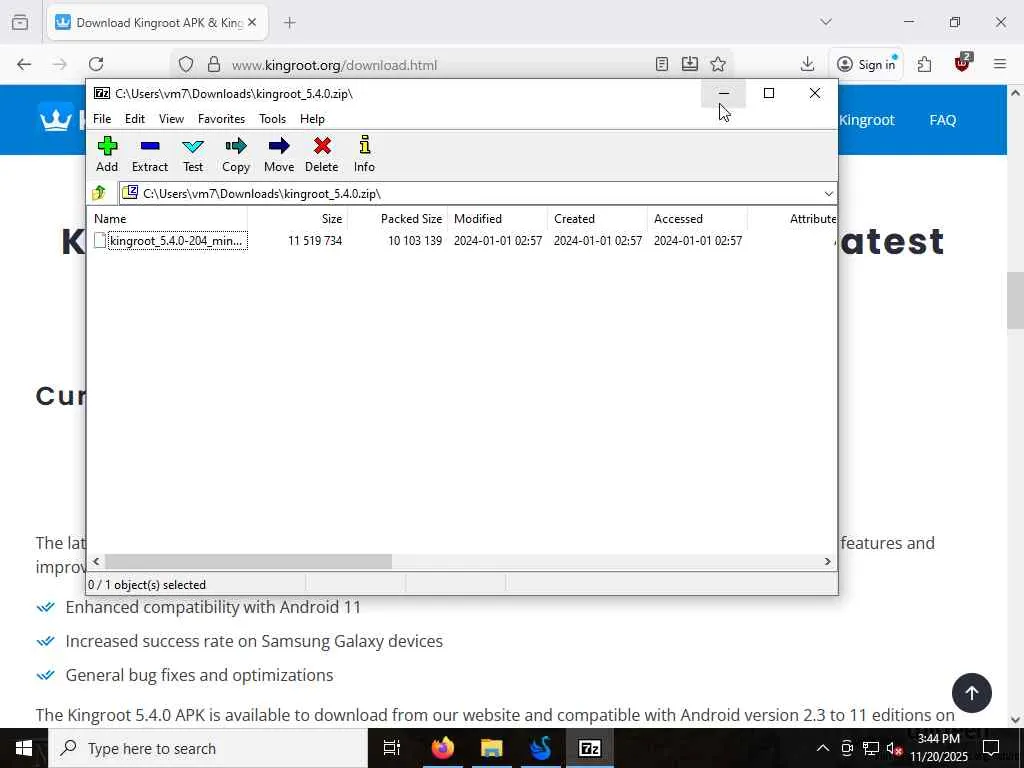The image size is (1024, 768).
Task: Click the Firefox firefox-view icon
Action: [20, 23]
